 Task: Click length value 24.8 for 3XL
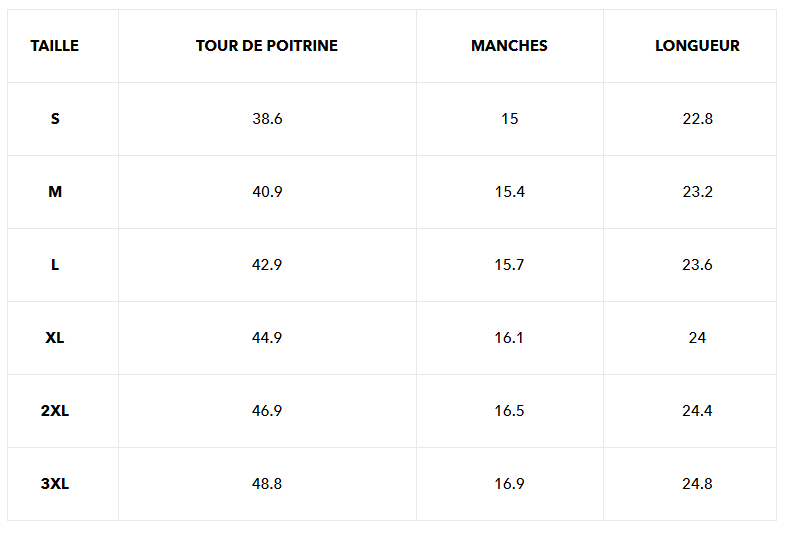click(697, 484)
